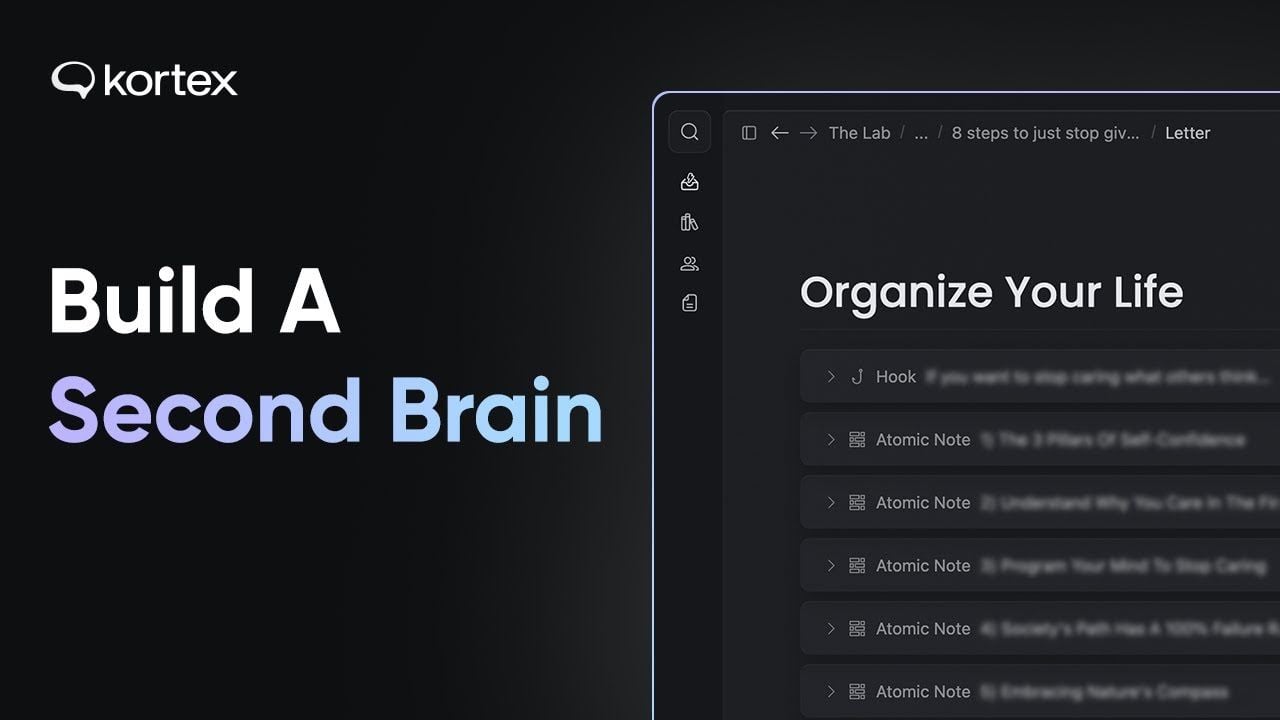
Task: Open the search icon in the sidebar
Action: click(x=689, y=132)
